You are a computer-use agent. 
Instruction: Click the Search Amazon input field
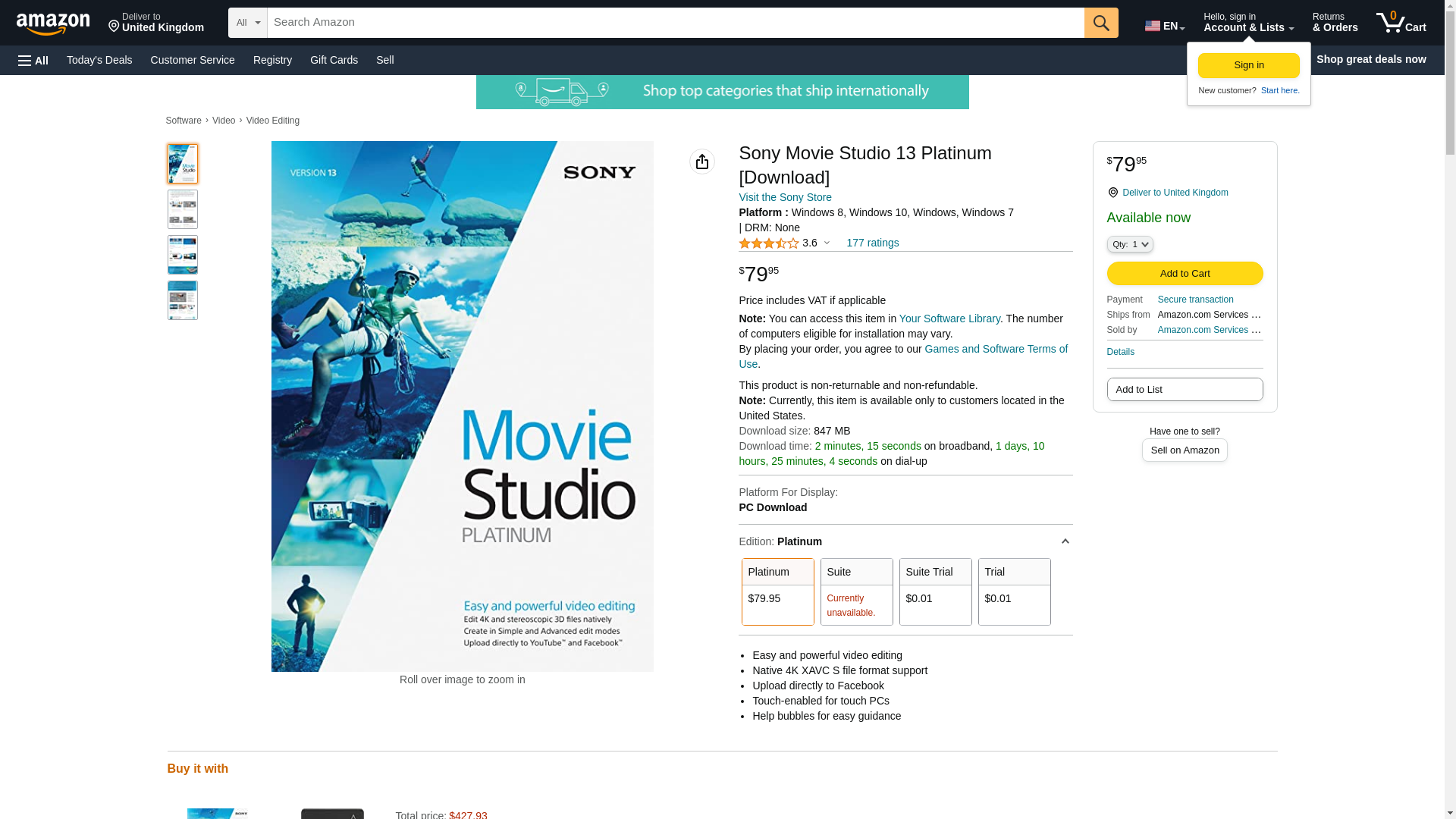(675, 23)
